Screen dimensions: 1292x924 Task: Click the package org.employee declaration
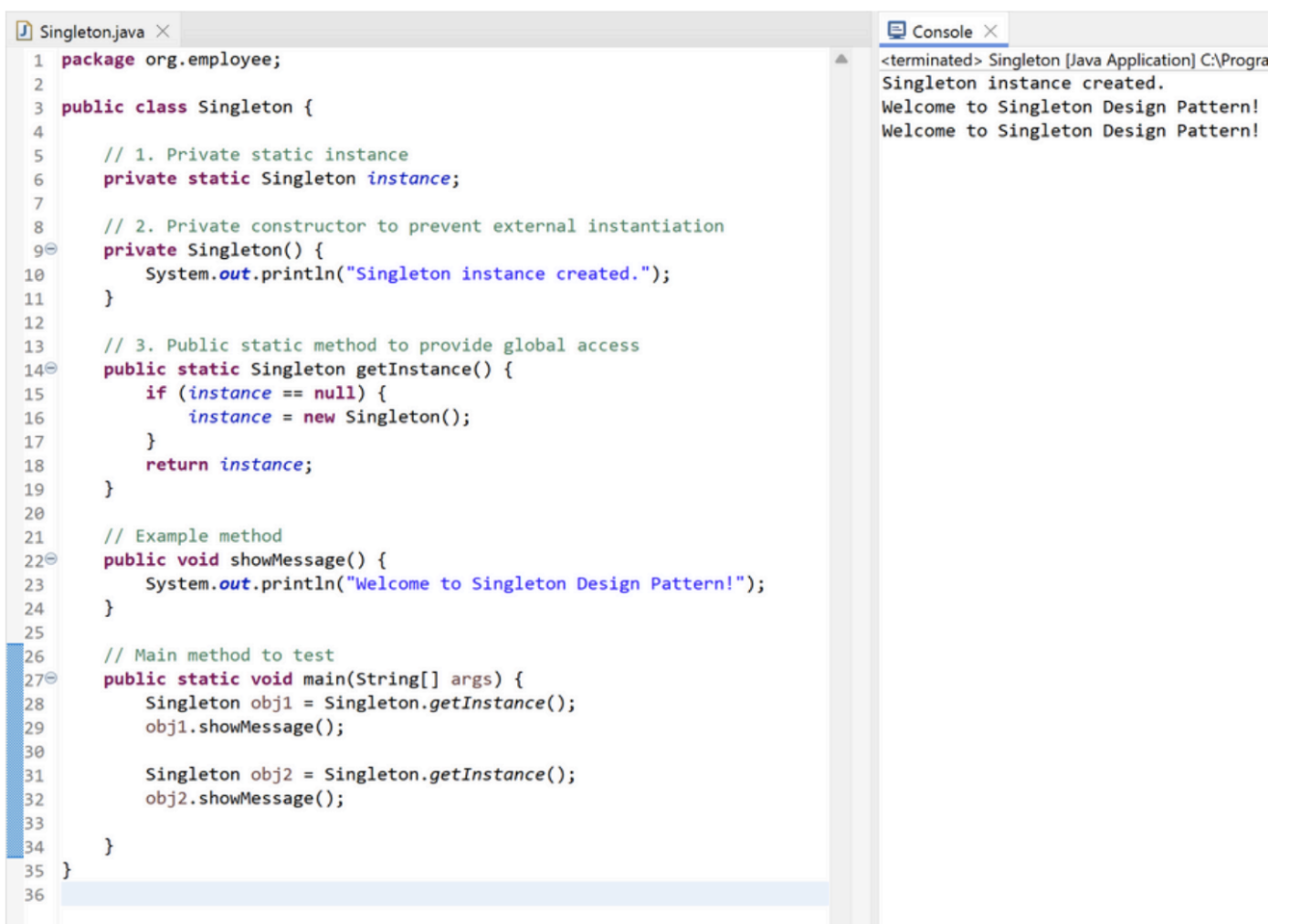171,60
